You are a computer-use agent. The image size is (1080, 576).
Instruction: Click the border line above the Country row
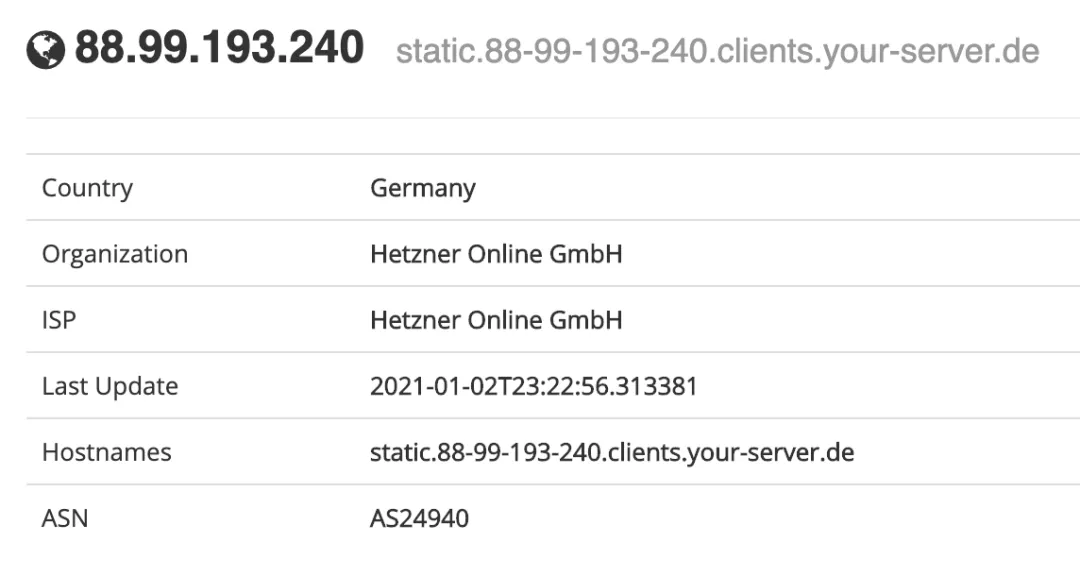(552, 154)
